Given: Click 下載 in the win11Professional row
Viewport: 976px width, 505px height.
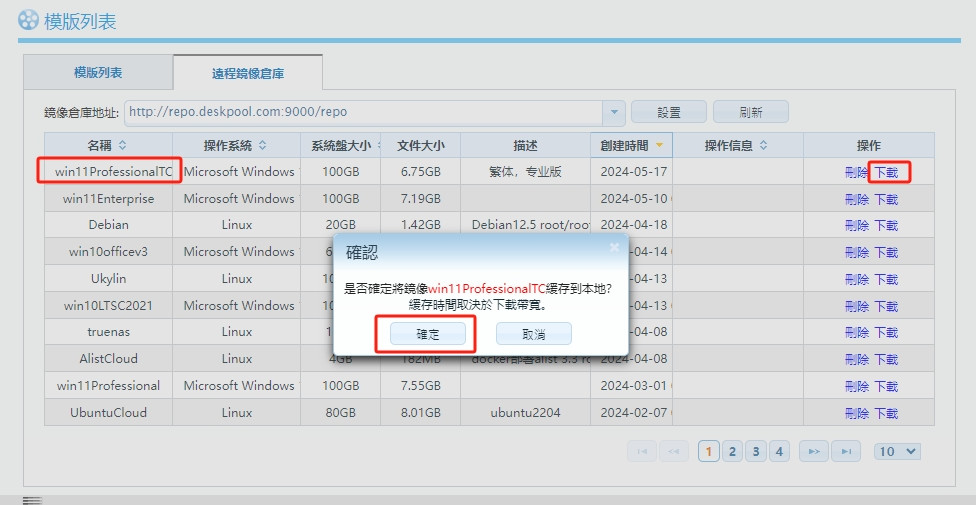Looking at the screenshot, I should [x=886, y=386].
